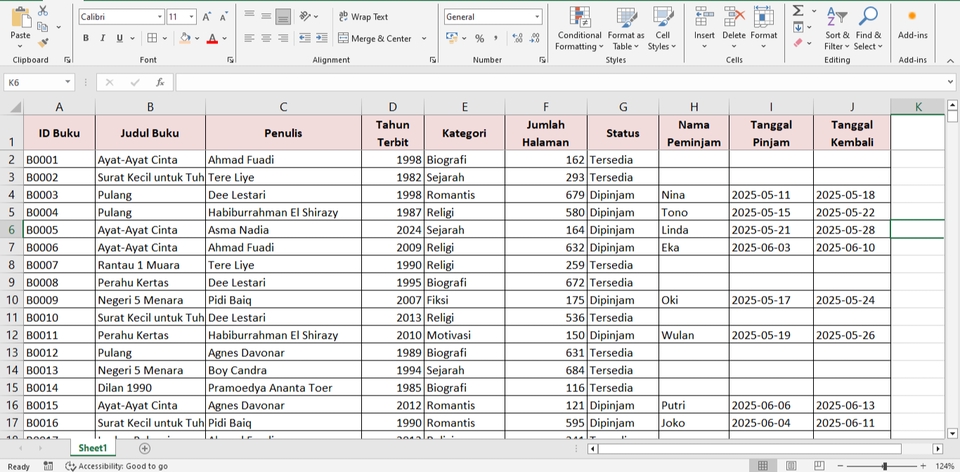Apply Comma Style
Viewport: 960px width, 472px height.
495,38
